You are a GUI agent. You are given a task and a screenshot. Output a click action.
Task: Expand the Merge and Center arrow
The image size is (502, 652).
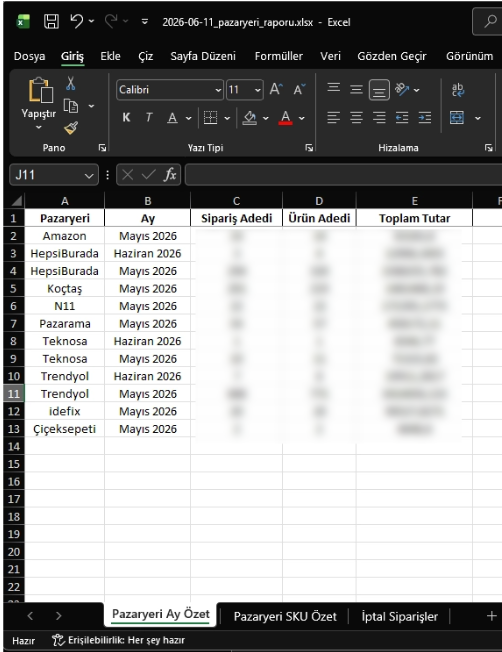(478, 119)
